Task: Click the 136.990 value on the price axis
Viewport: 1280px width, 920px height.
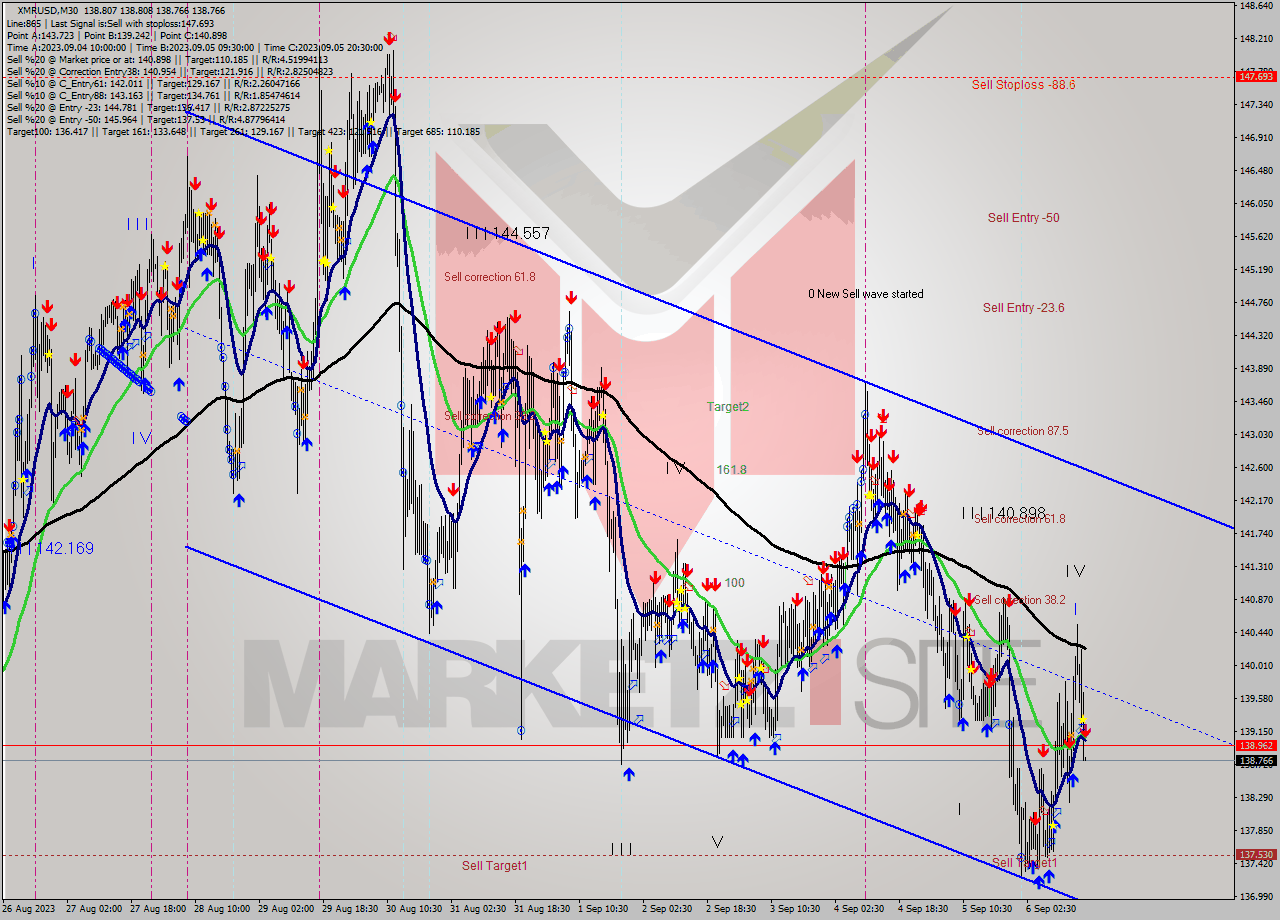Action: click(x=1256, y=897)
